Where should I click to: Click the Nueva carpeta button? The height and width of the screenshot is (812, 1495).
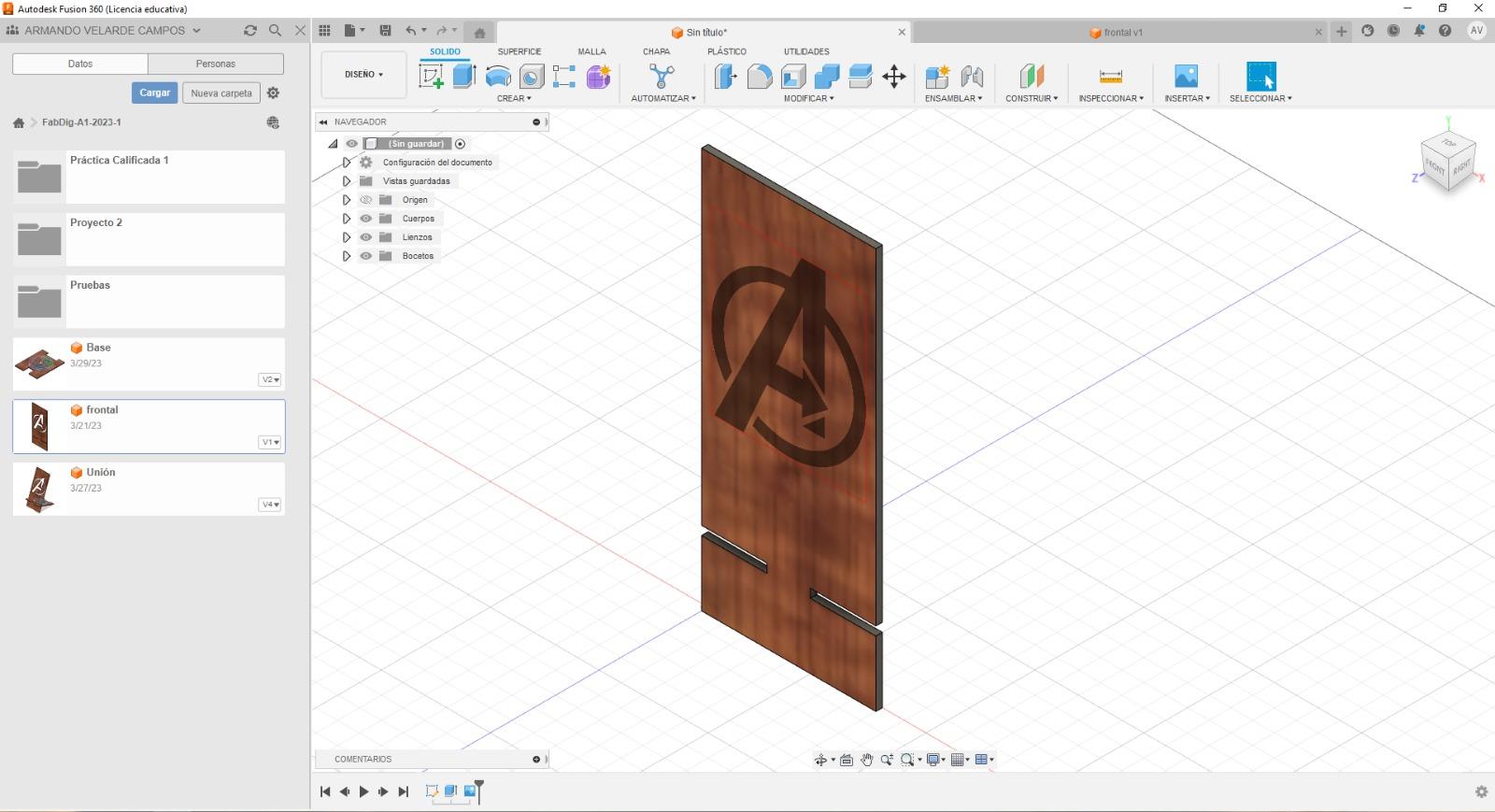[x=221, y=93]
